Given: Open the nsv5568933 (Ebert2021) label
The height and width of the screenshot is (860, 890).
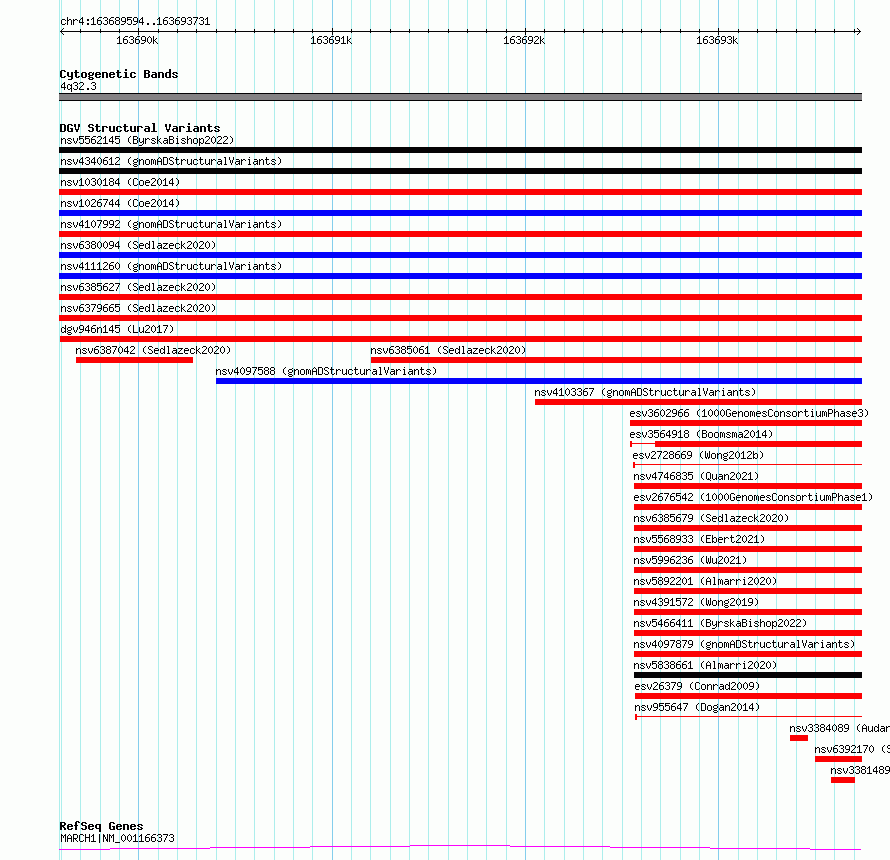Looking at the screenshot, I should click(699, 539).
